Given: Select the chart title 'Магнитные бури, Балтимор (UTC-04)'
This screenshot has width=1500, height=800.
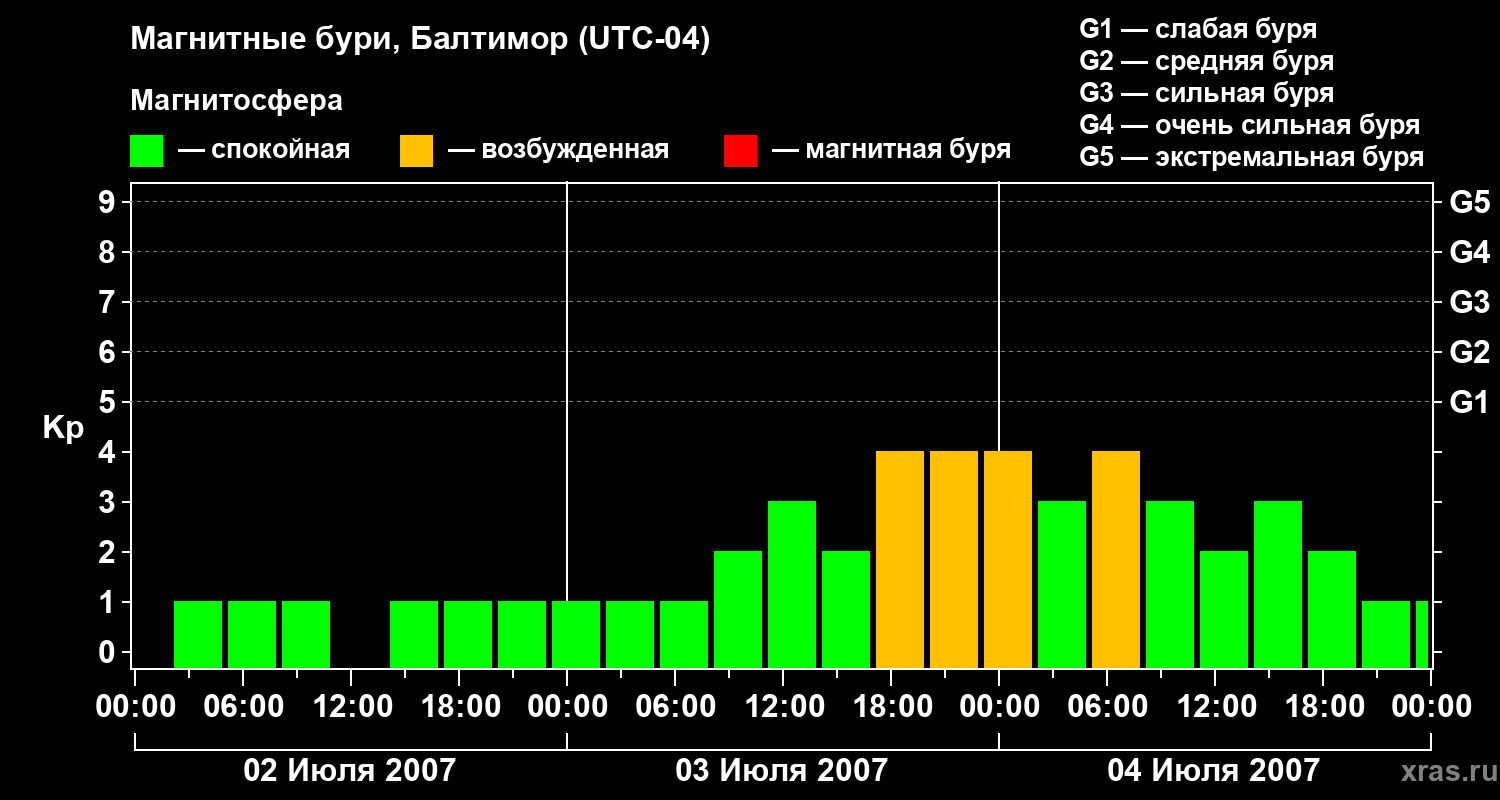Looking at the screenshot, I should click(420, 40).
